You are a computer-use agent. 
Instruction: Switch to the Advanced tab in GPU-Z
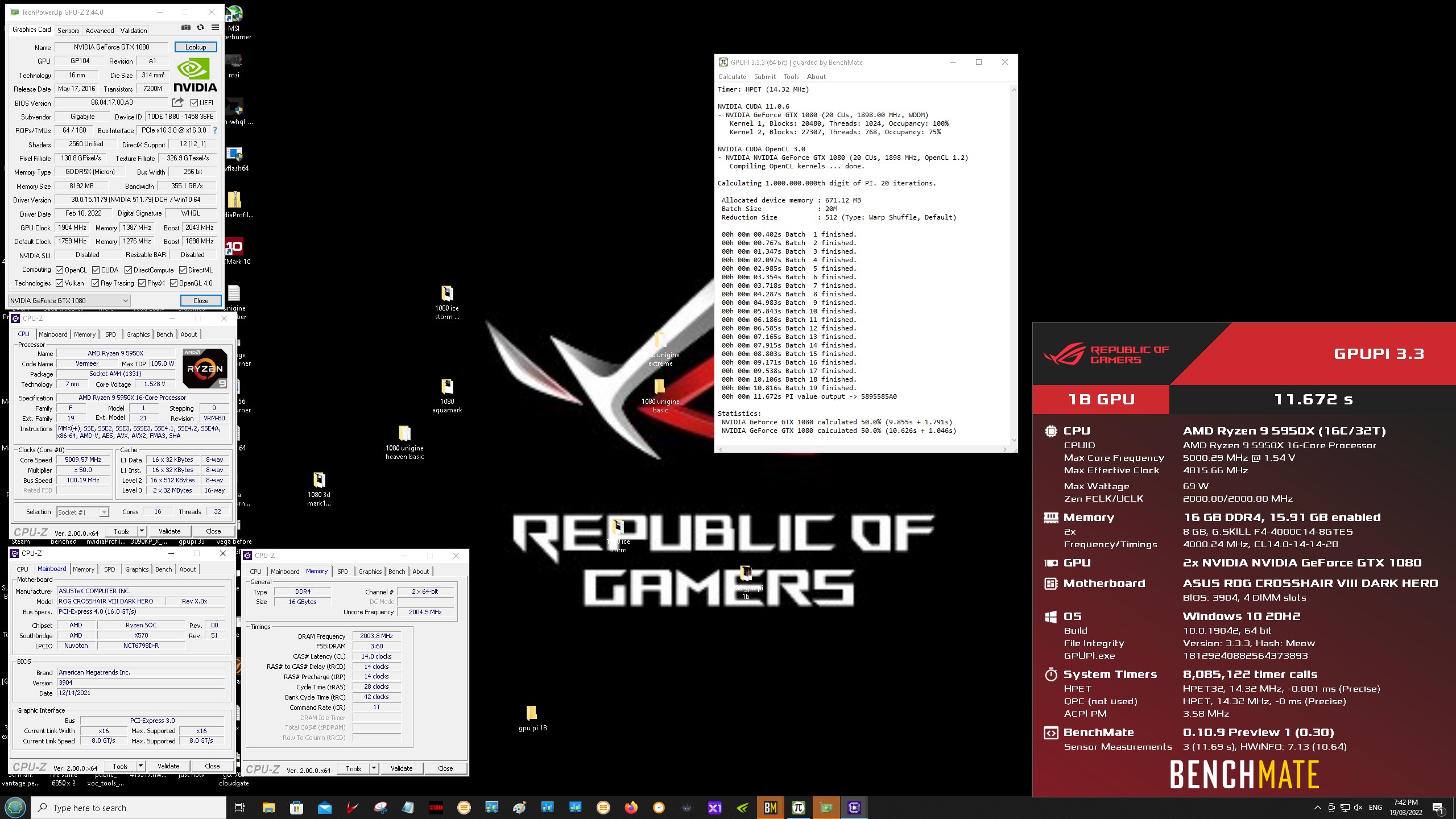[100, 30]
